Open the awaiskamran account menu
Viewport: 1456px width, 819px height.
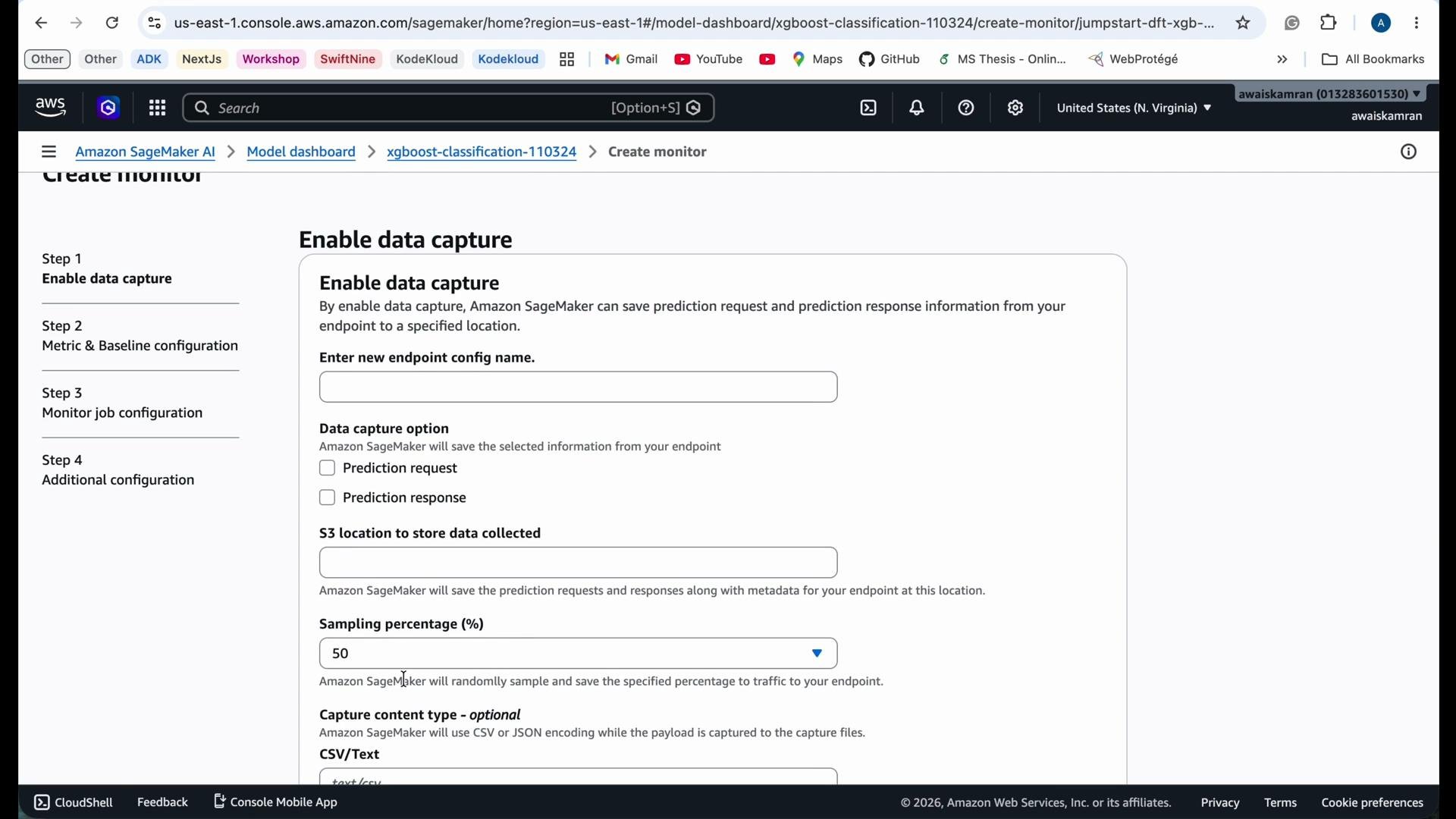pos(1331,94)
